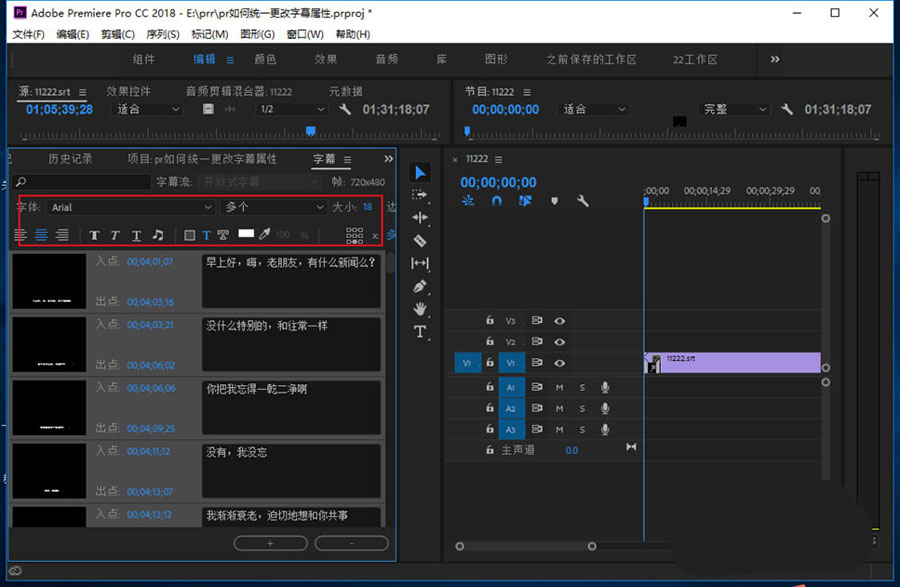Apply underline formatting to the caption text
The width and height of the screenshot is (900, 587).
(x=135, y=234)
